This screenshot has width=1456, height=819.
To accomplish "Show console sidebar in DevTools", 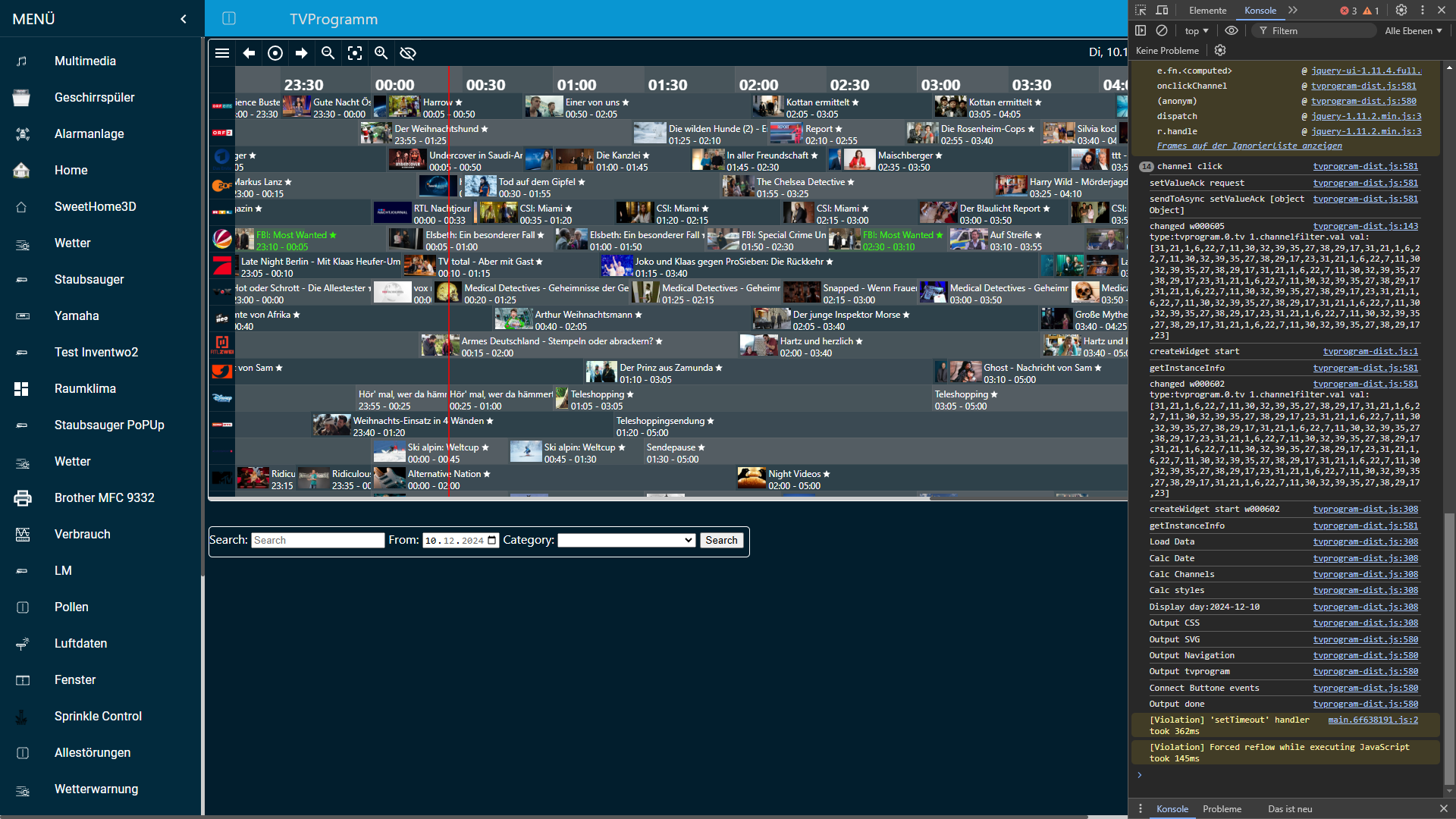I will 1141,30.
